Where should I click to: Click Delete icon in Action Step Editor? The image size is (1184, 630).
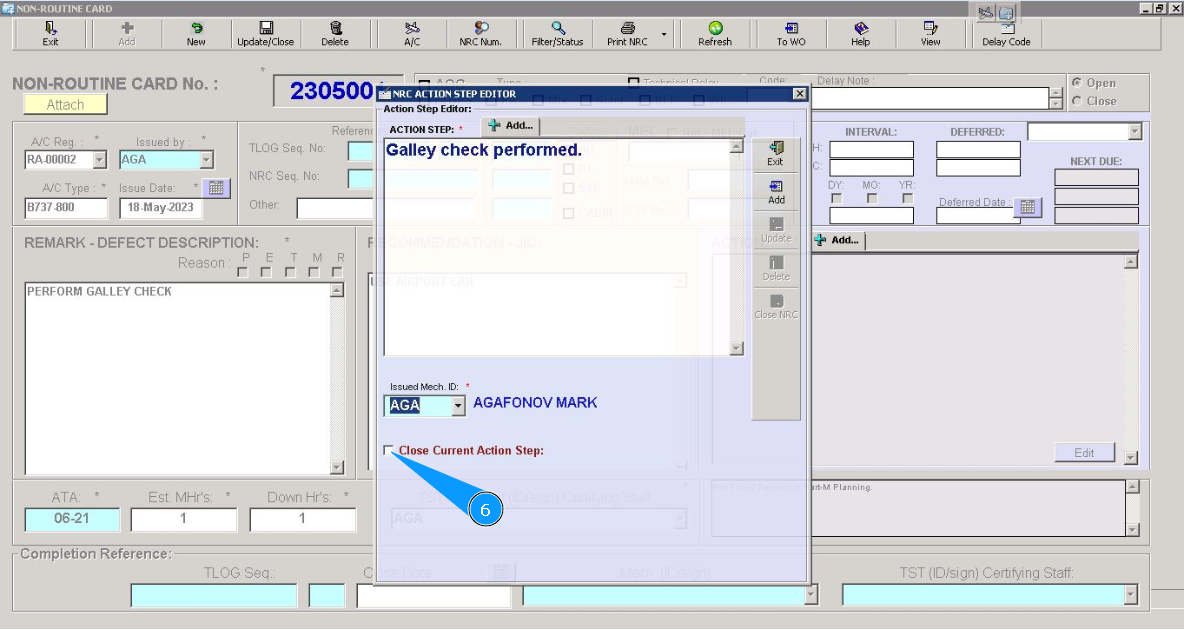click(x=776, y=263)
